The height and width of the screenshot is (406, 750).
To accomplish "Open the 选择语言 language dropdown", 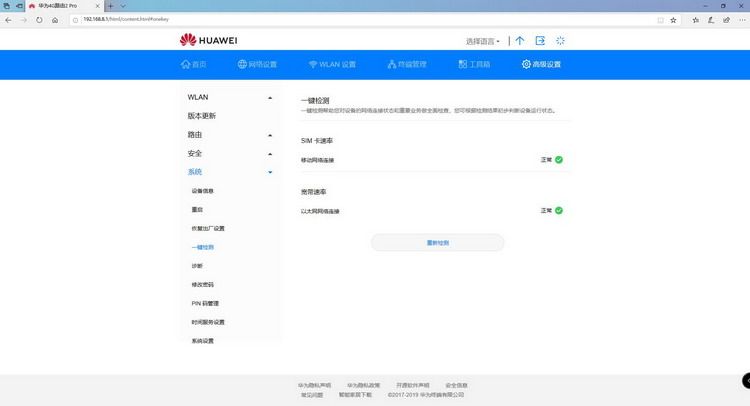I will [x=482, y=42].
